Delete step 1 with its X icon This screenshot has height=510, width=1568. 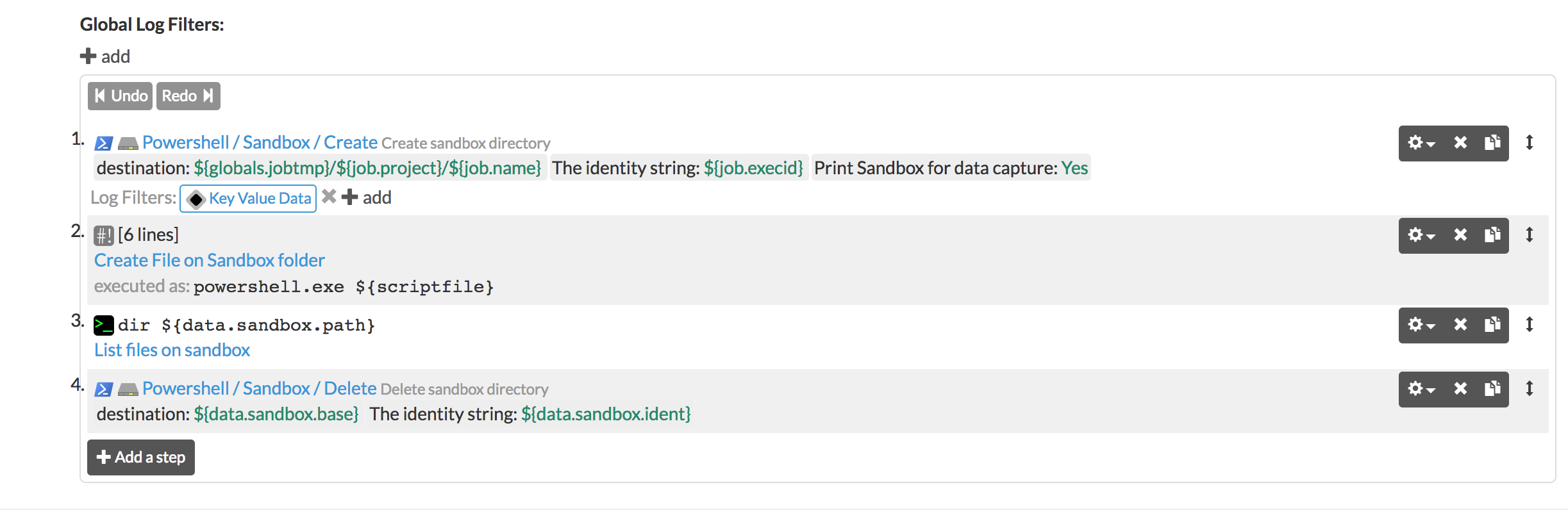[x=1460, y=143]
